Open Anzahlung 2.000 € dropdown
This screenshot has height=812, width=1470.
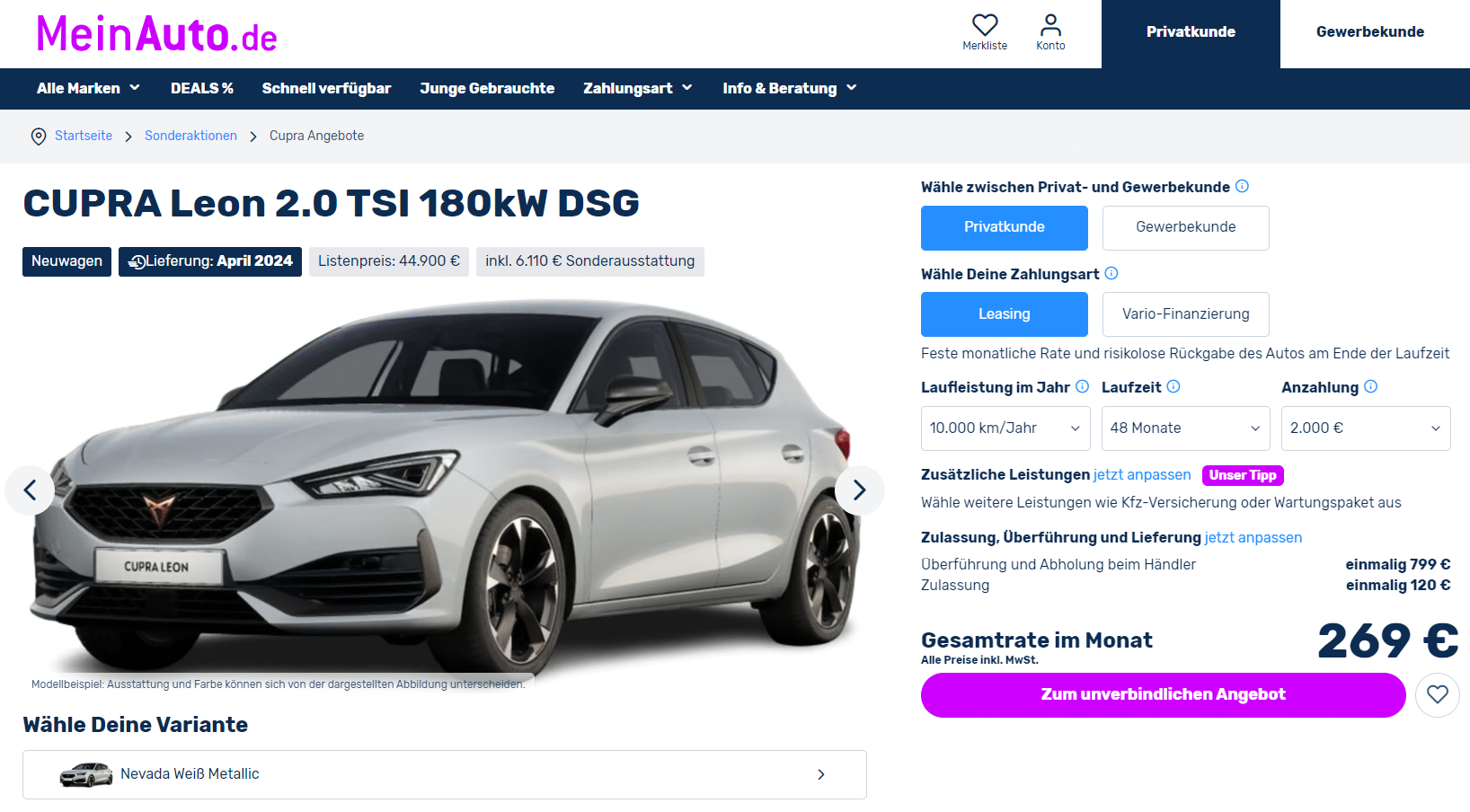[1366, 428]
